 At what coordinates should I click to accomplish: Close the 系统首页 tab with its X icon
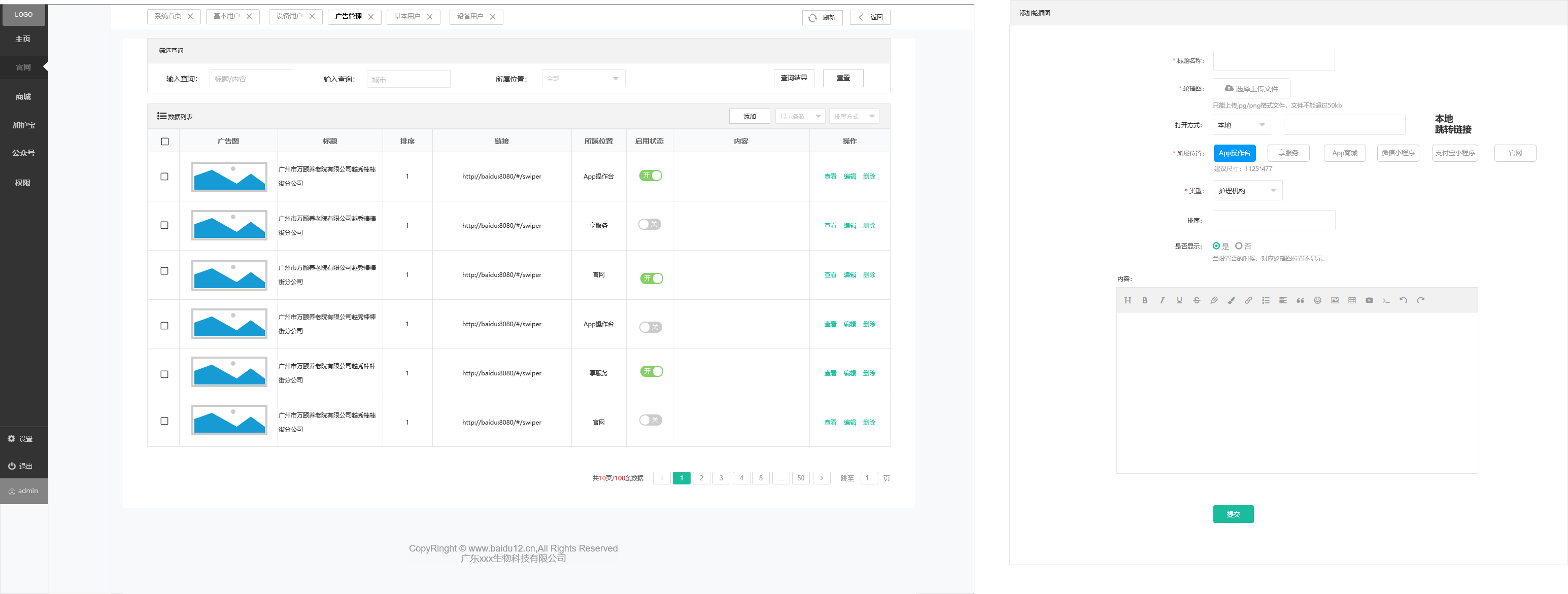(190, 16)
